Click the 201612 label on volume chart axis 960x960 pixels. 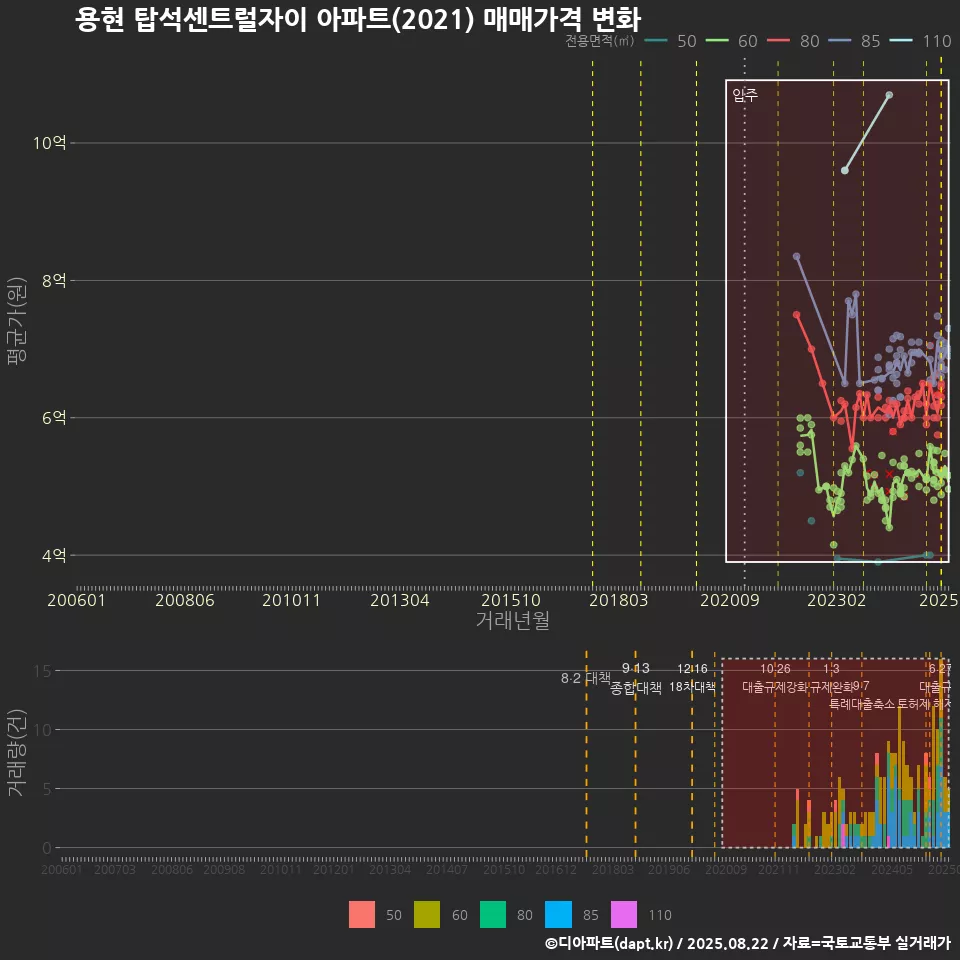click(556, 869)
